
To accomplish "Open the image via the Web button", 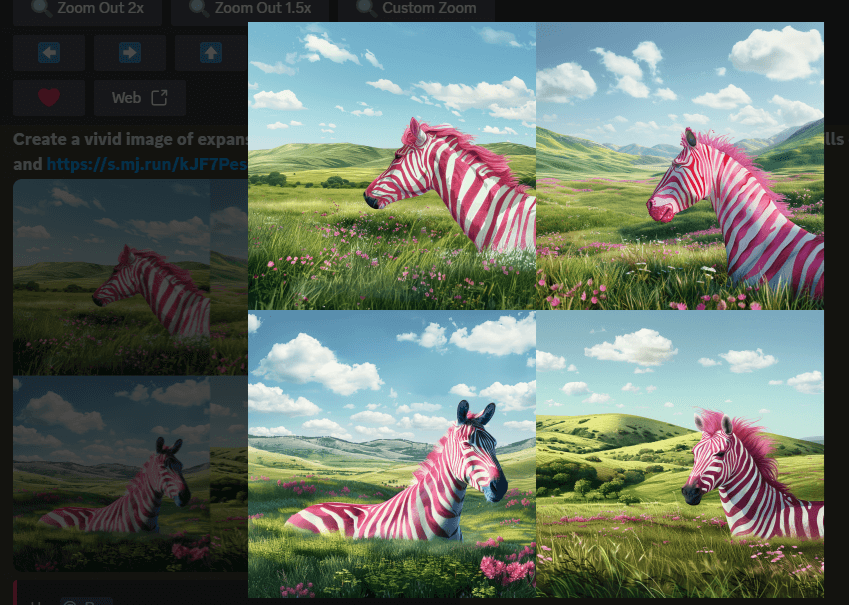I will pos(140,98).
